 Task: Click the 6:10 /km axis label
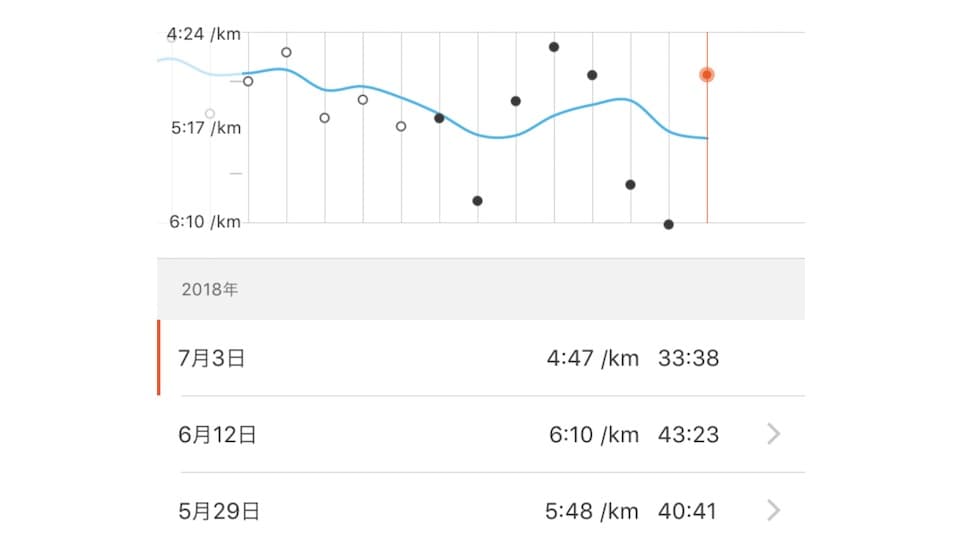pos(205,222)
